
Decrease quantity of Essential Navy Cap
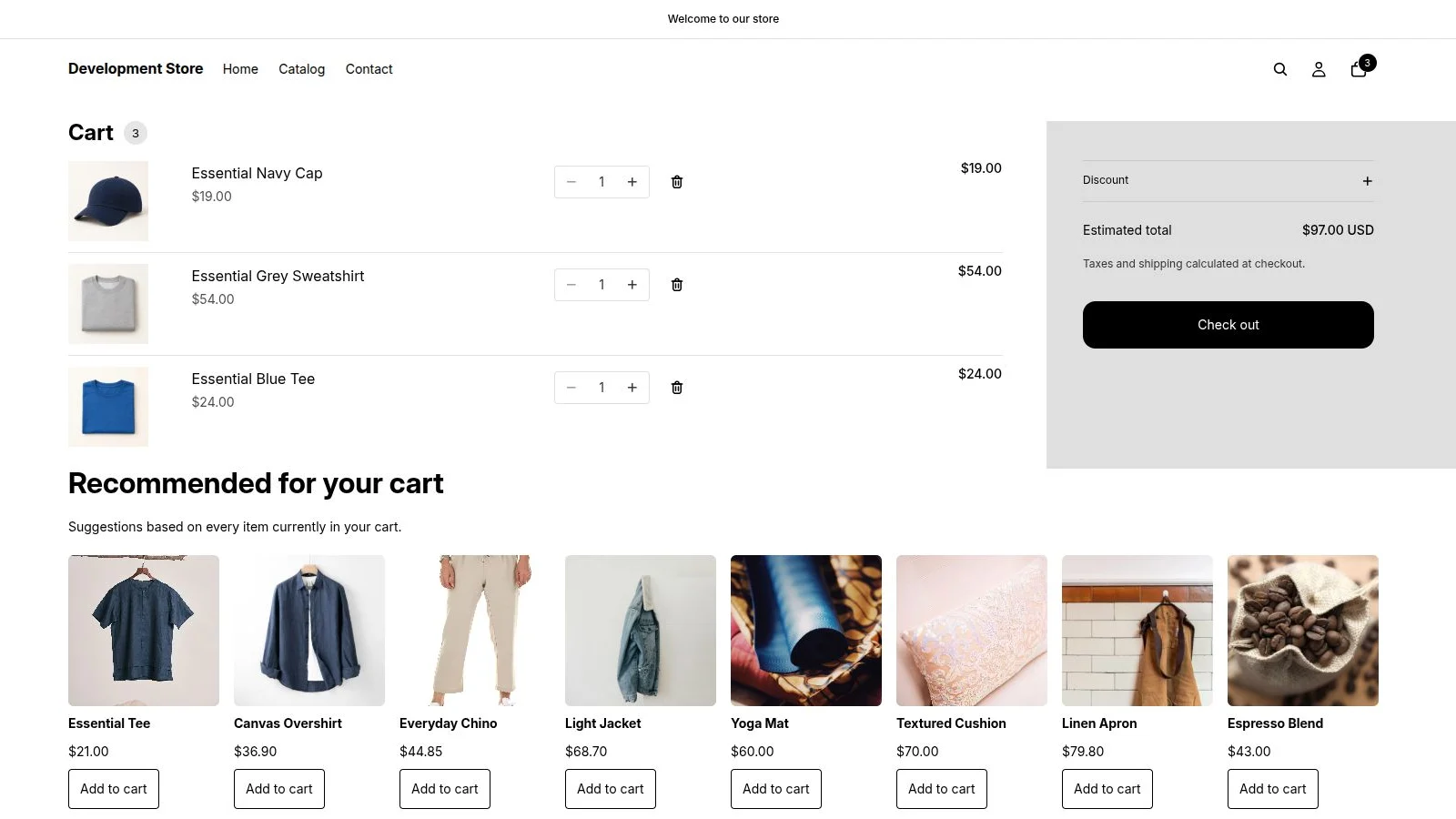(571, 182)
